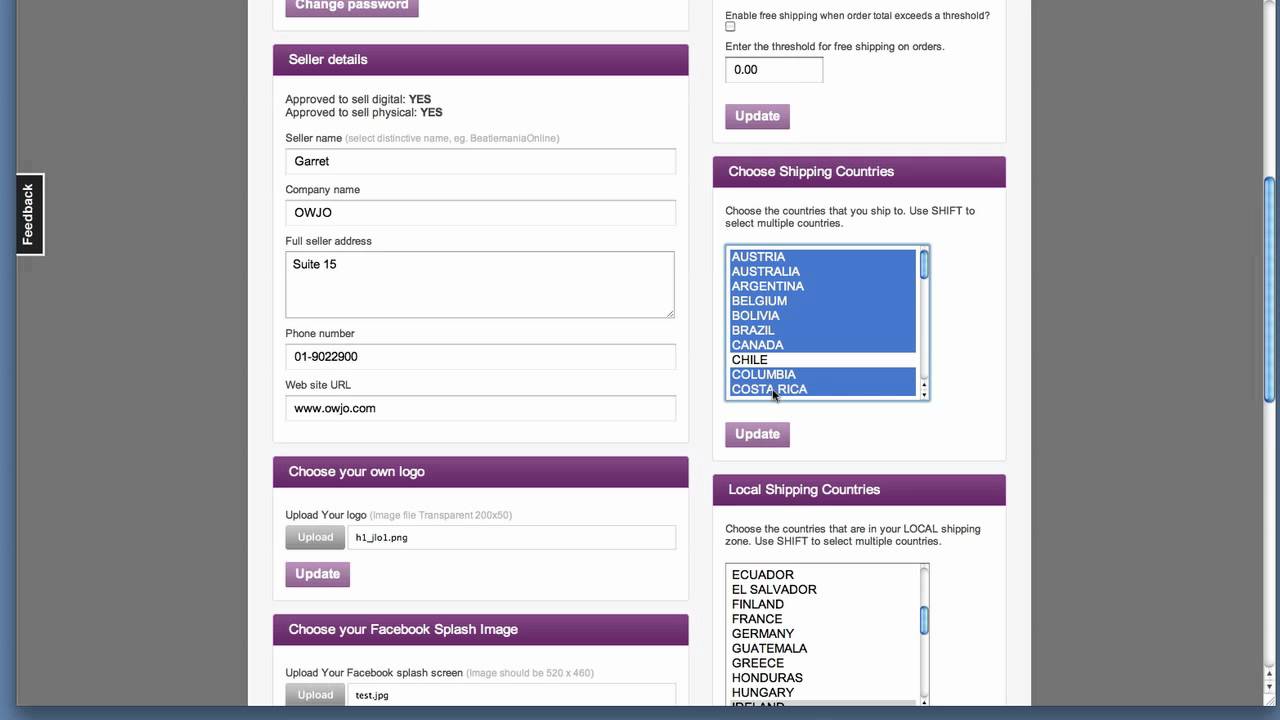Click the scroll-down arrow of shipping countries list

point(924,394)
